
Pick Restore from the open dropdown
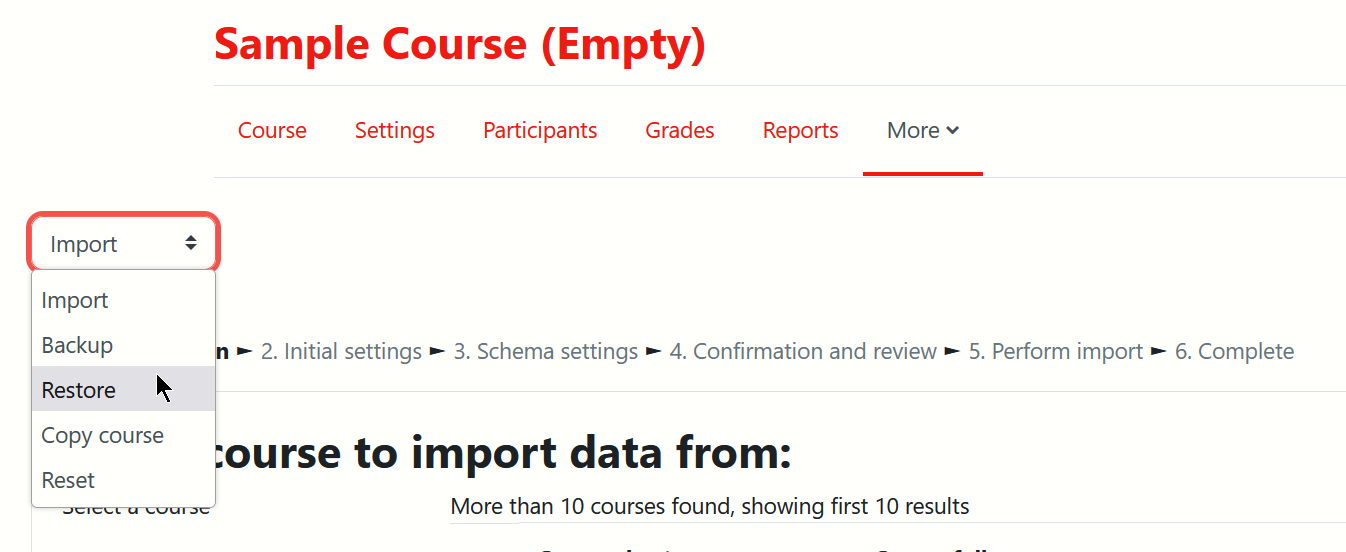pos(124,389)
